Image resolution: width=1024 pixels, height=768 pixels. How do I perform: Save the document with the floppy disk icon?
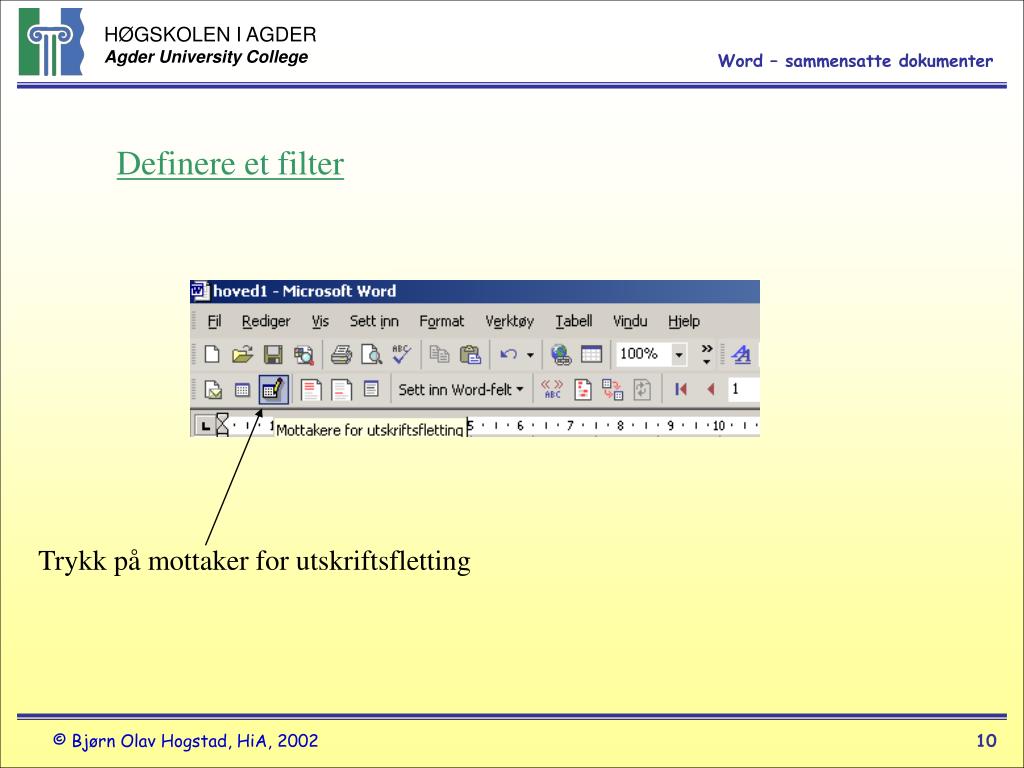(x=273, y=354)
